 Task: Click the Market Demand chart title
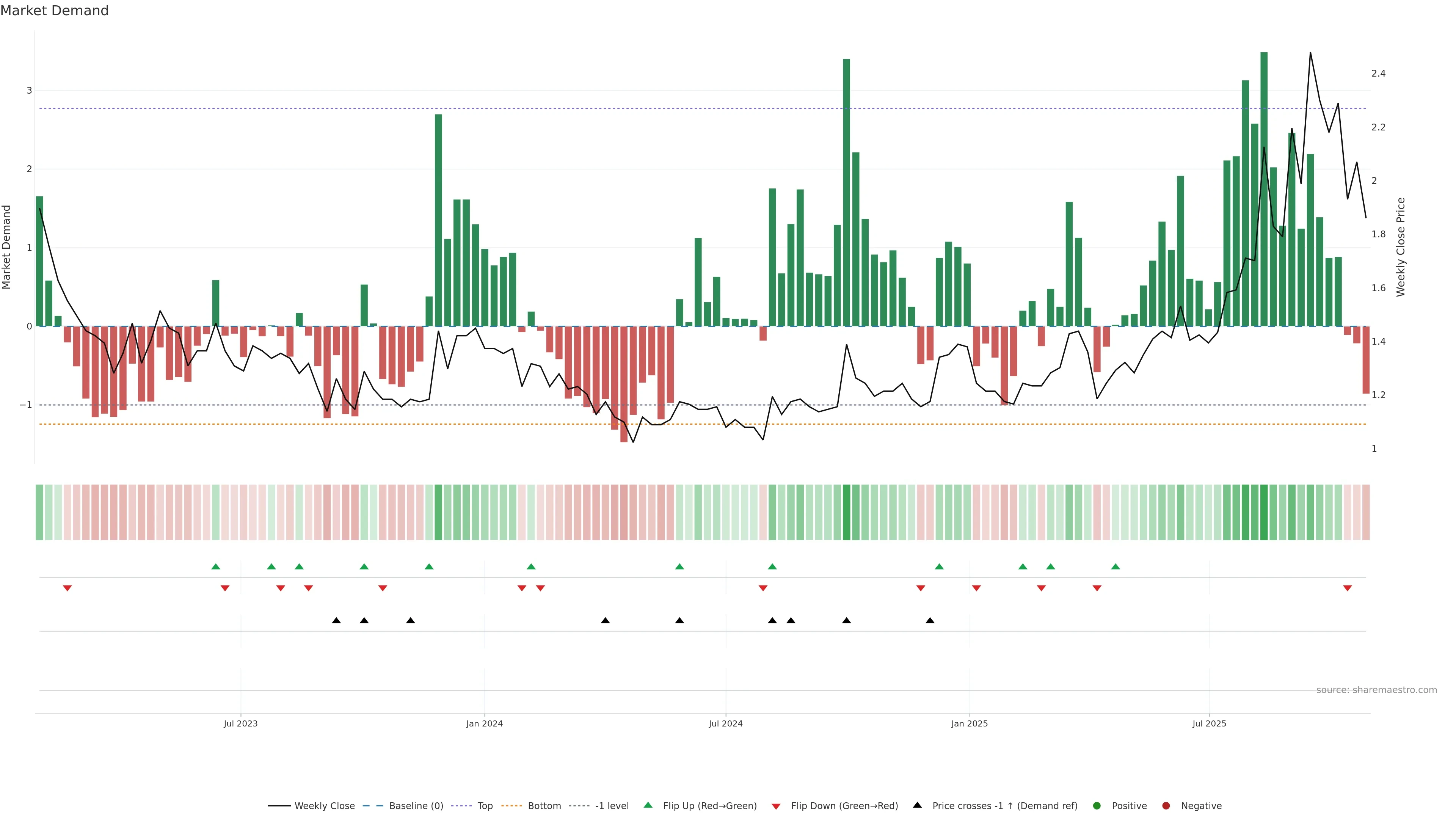tap(54, 11)
